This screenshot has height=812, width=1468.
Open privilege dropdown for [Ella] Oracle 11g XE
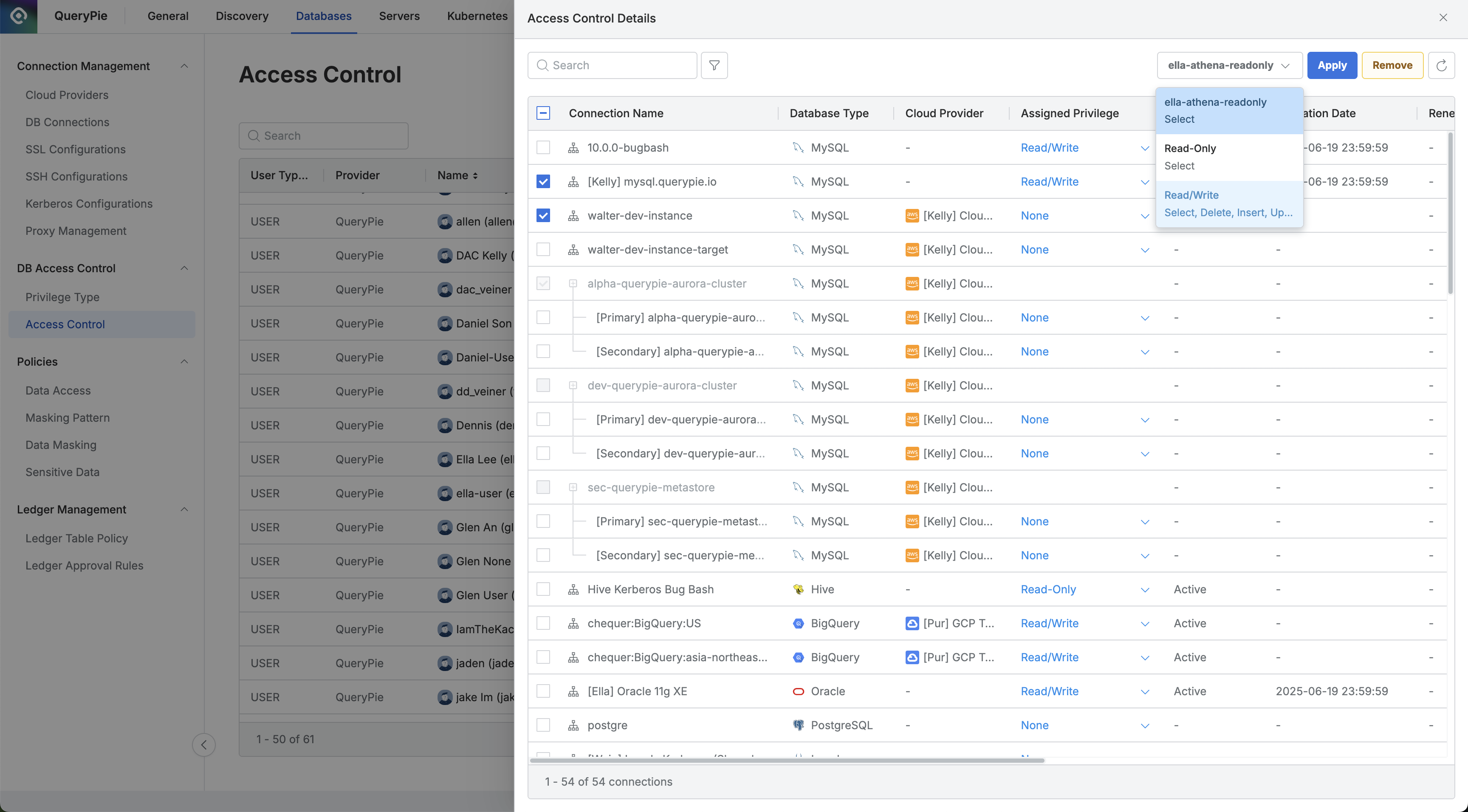coord(1144,692)
